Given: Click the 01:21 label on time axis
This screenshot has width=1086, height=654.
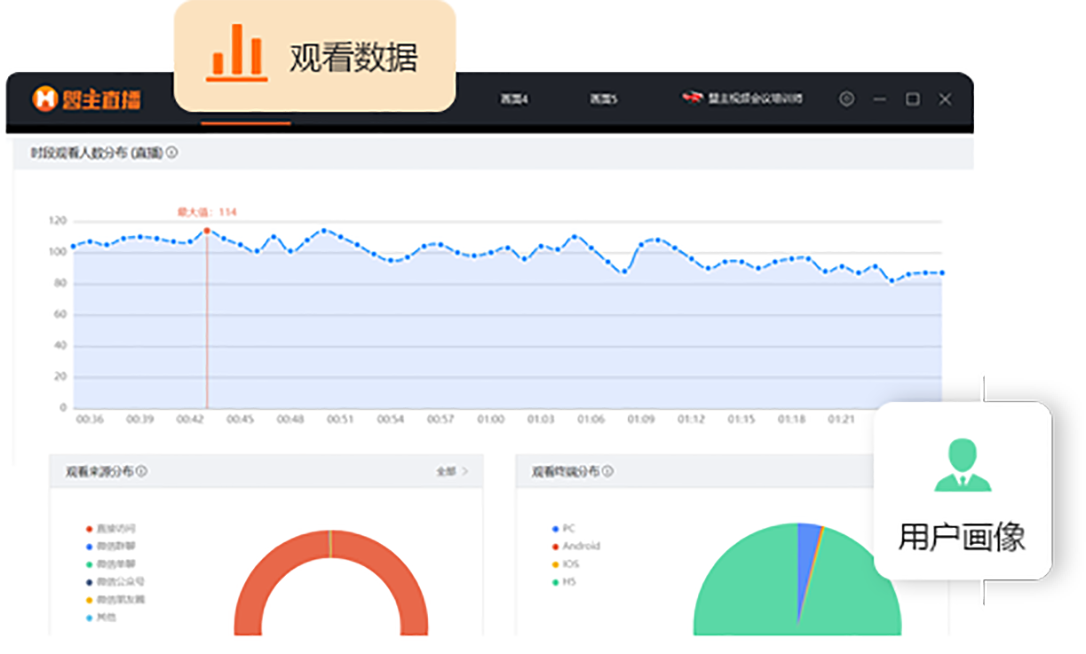Looking at the screenshot, I should pos(841,419).
